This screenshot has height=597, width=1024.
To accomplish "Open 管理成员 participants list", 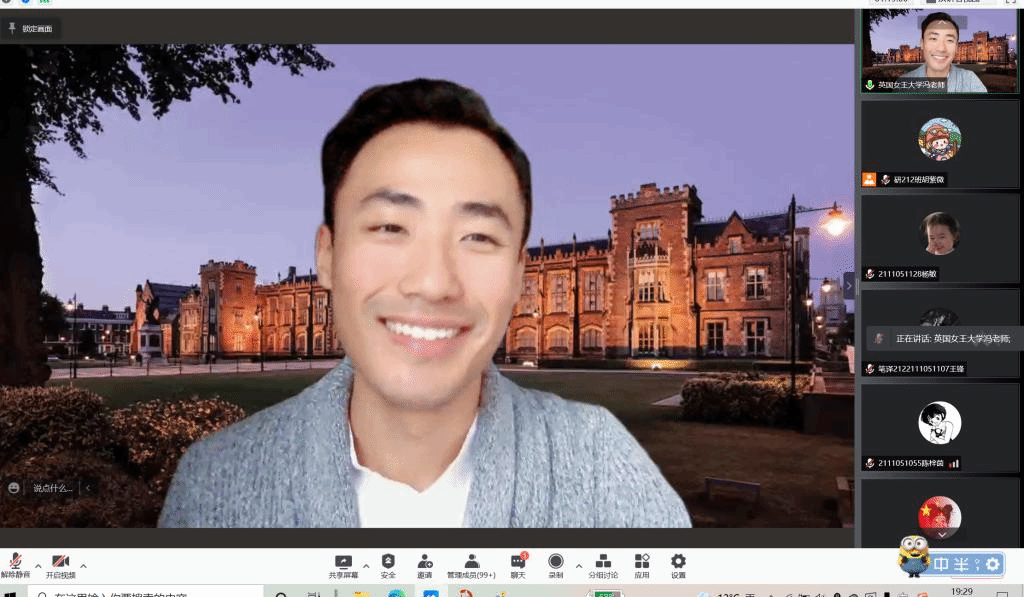I will click(471, 565).
